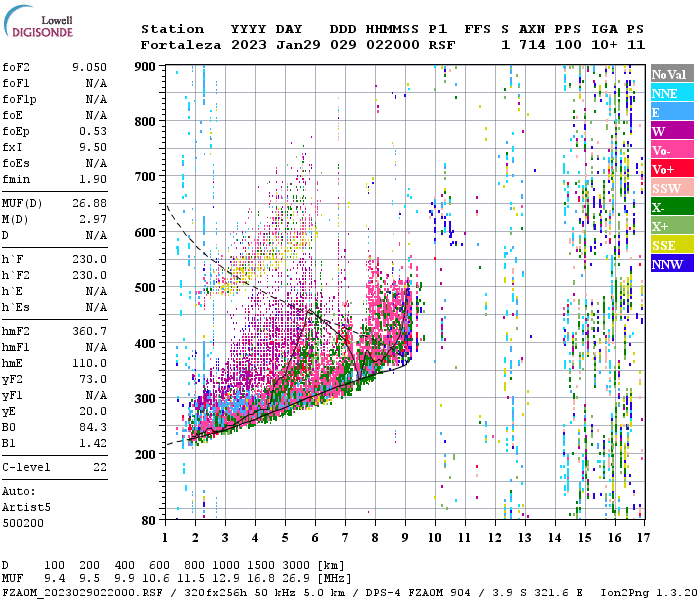The width and height of the screenshot is (700, 600).
Task: Click the B0 value 84.3
Action: click(x=93, y=428)
